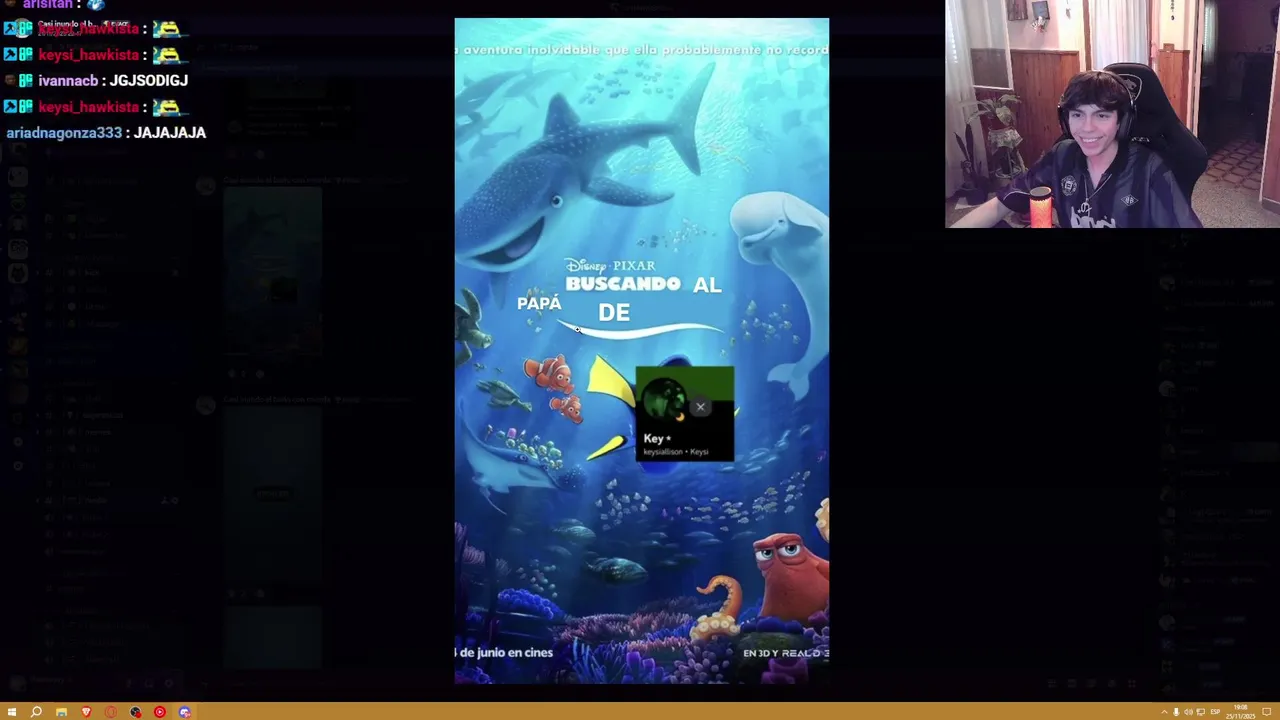Open File Explorer from the taskbar

tap(61, 712)
